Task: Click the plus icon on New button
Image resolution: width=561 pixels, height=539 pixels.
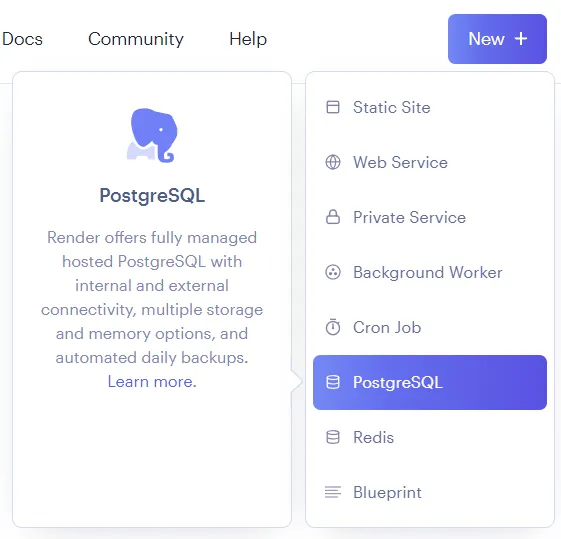Action: tap(521, 39)
